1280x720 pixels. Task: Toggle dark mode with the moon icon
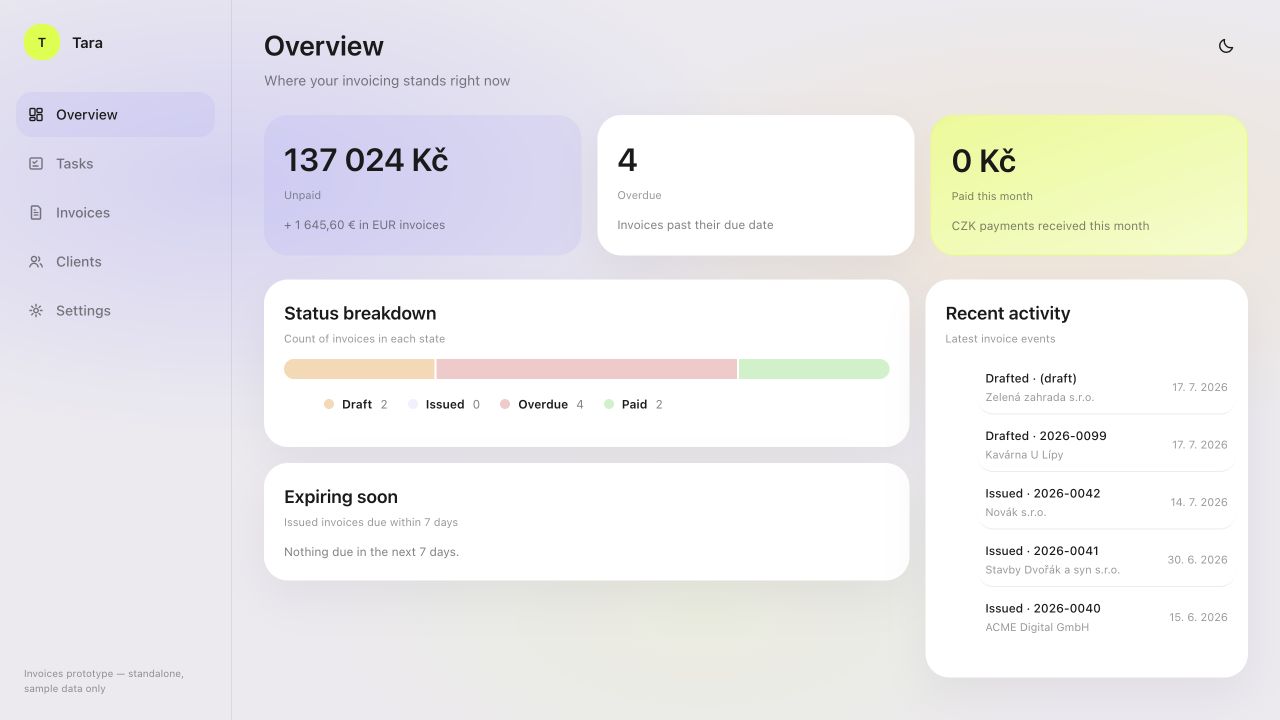click(x=1226, y=46)
